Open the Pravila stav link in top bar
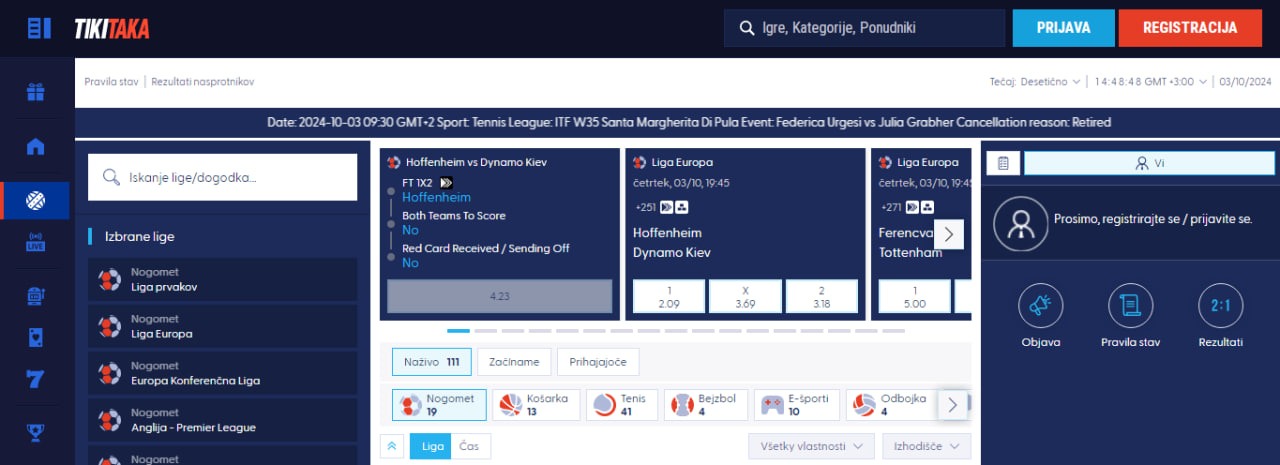Viewport: 1280px width, 465px height. (111, 82)
